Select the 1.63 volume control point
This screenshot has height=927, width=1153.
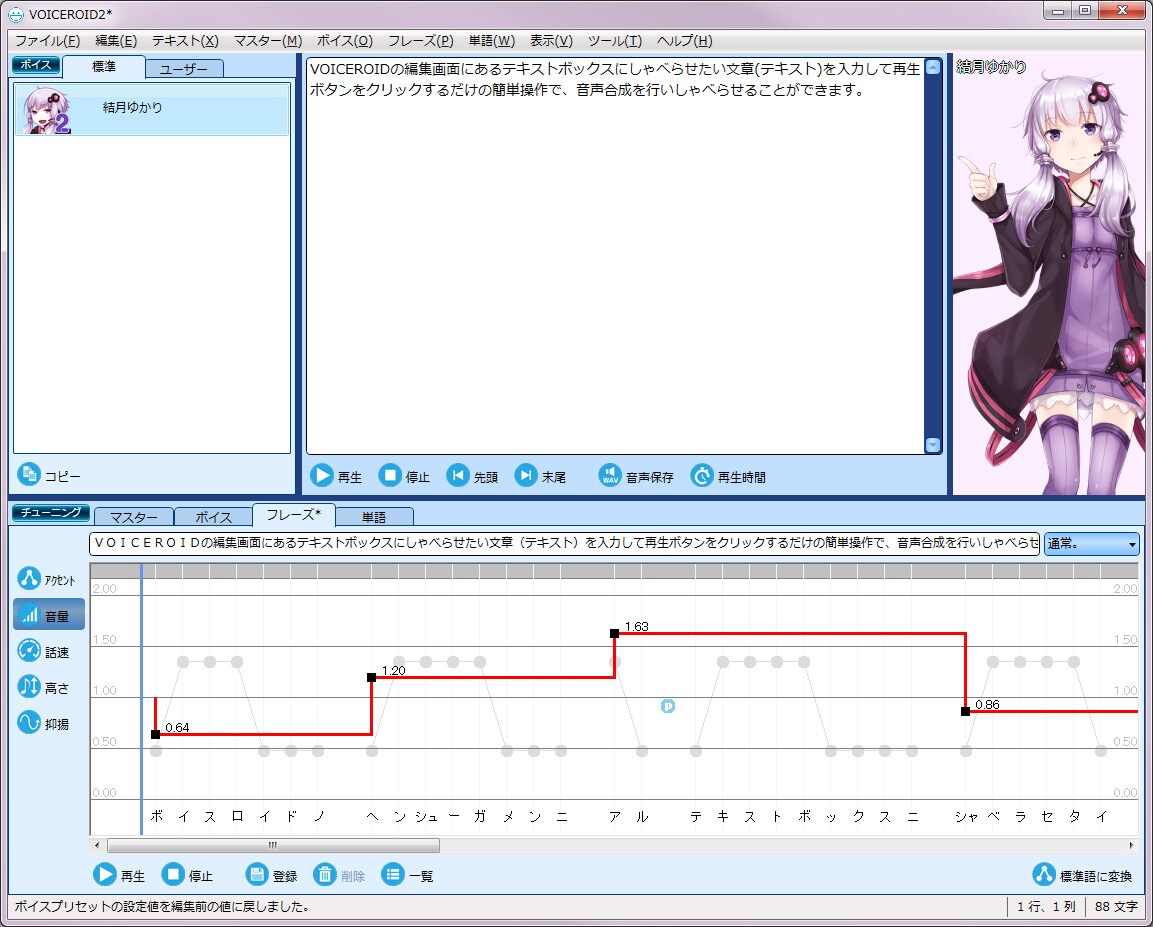pyautogui.click(x=614, y=633)
